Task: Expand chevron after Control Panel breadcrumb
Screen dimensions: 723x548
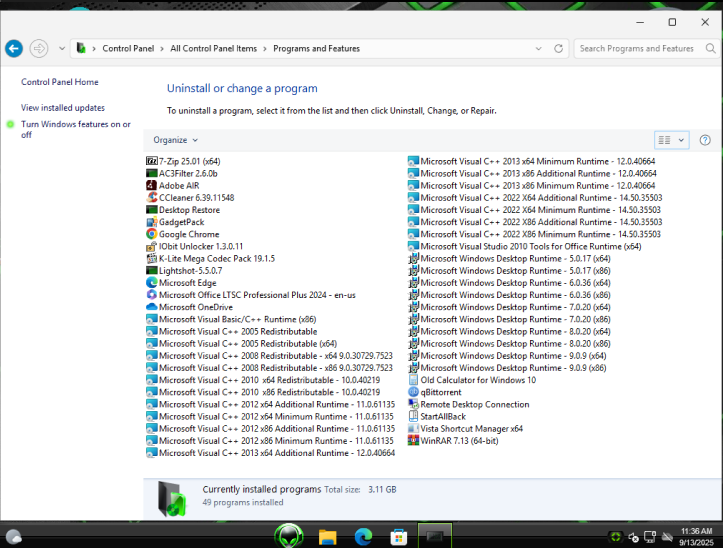Action: tap(162, 49)
